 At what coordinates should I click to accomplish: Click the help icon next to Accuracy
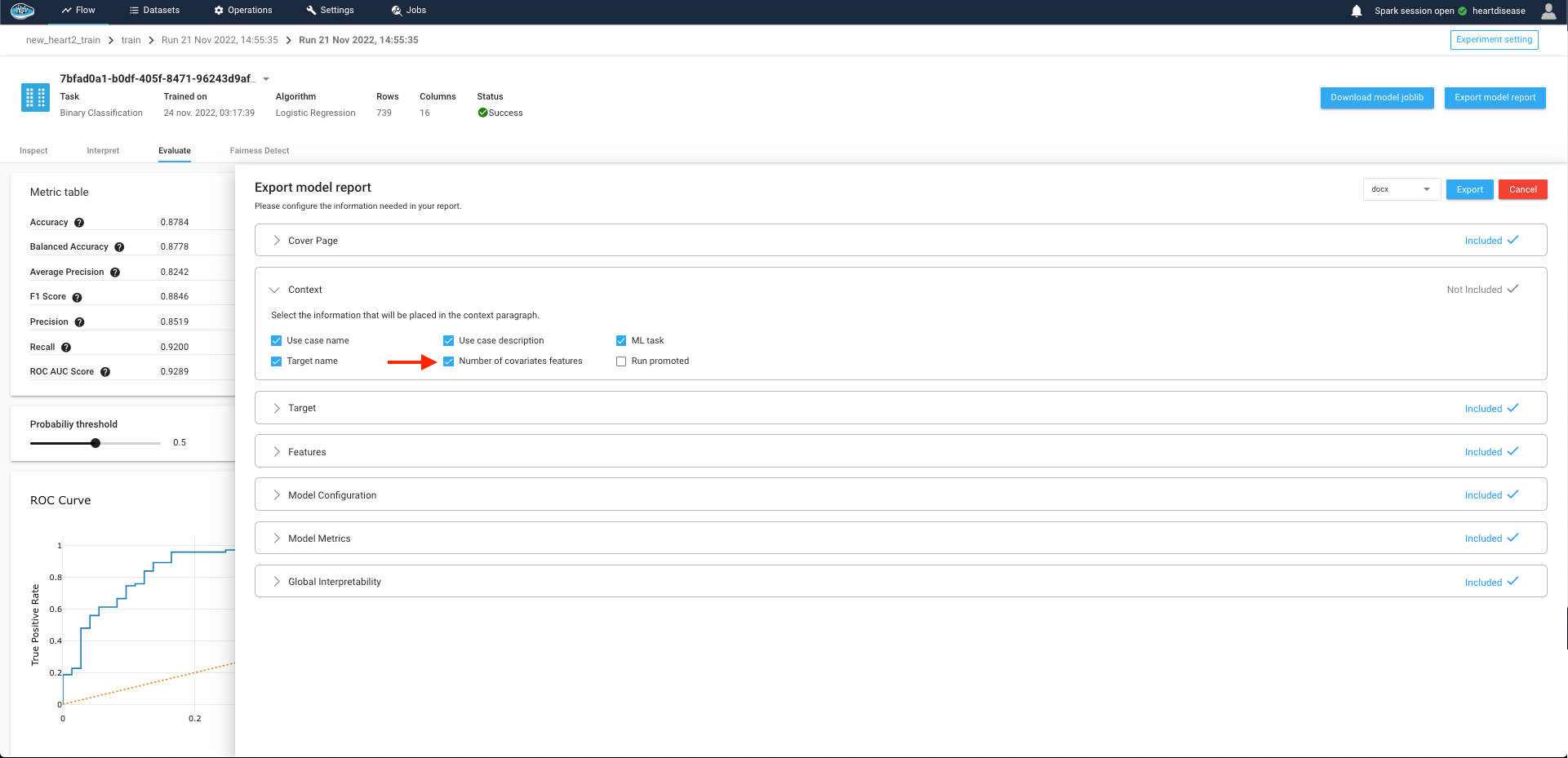point(79,223)
